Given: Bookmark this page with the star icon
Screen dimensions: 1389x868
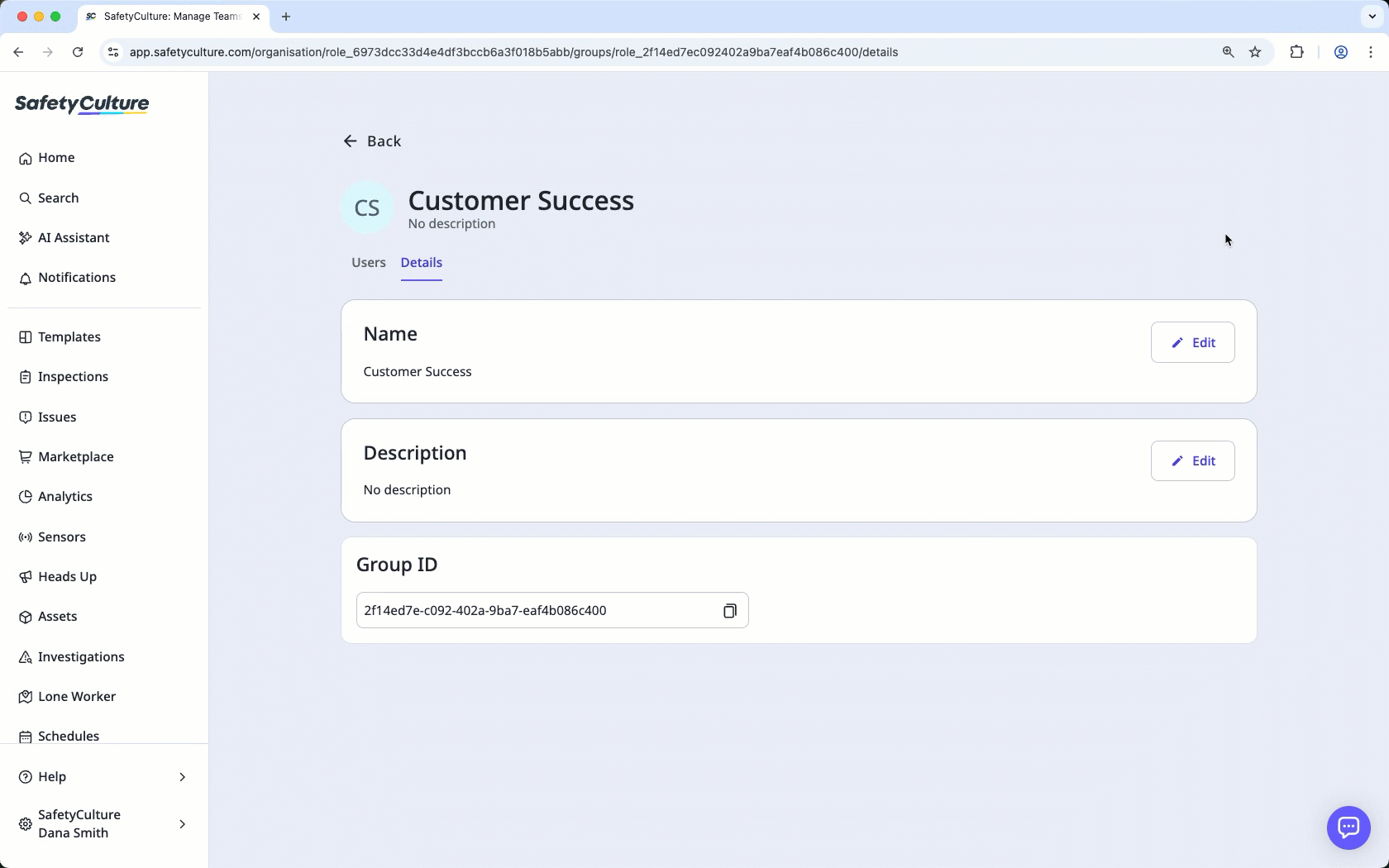Looking at the screenshot, I should (1255, 52).
